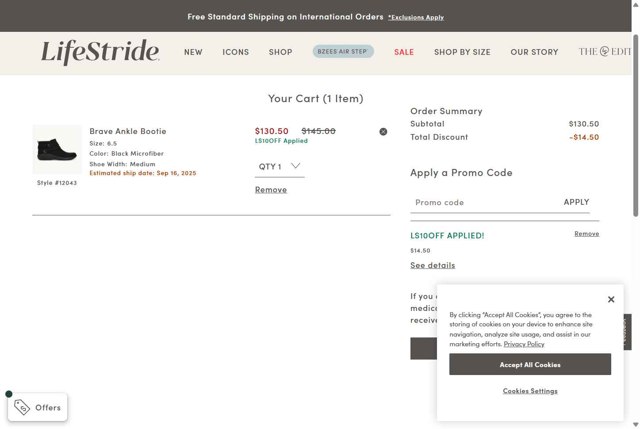Click the 'LS10OFF Applied' text under the price
This screenshot has width=640, height=429.
[x=281, y=141]
